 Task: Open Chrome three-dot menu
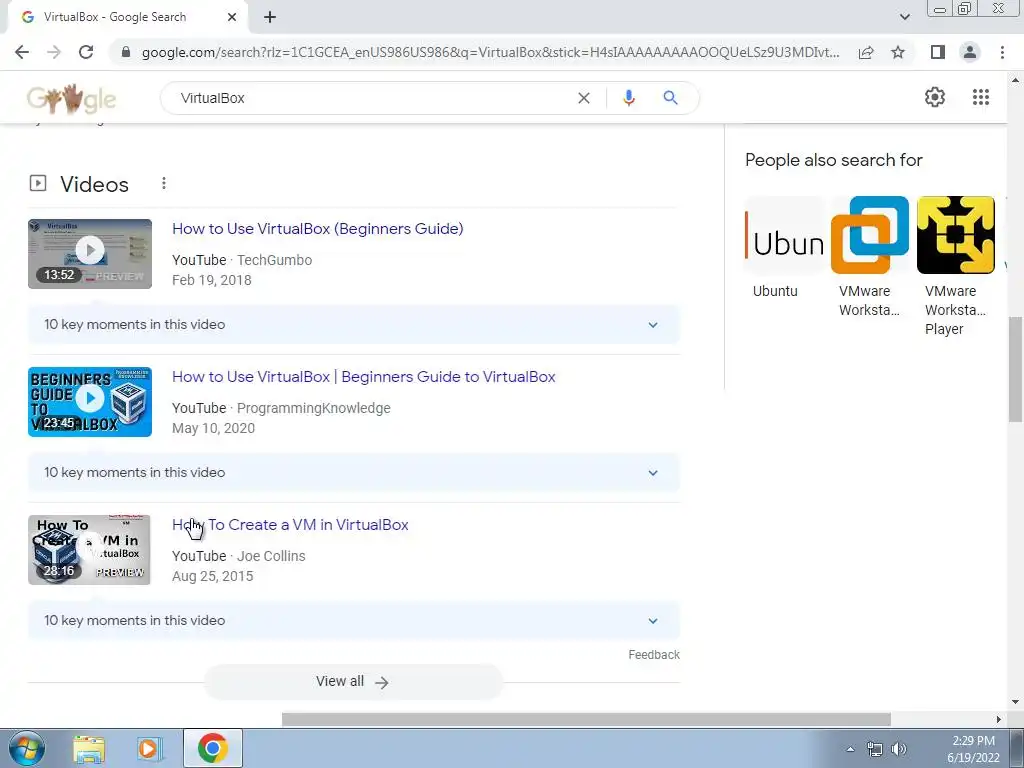pyautogui.click(x=1002, y=52)
